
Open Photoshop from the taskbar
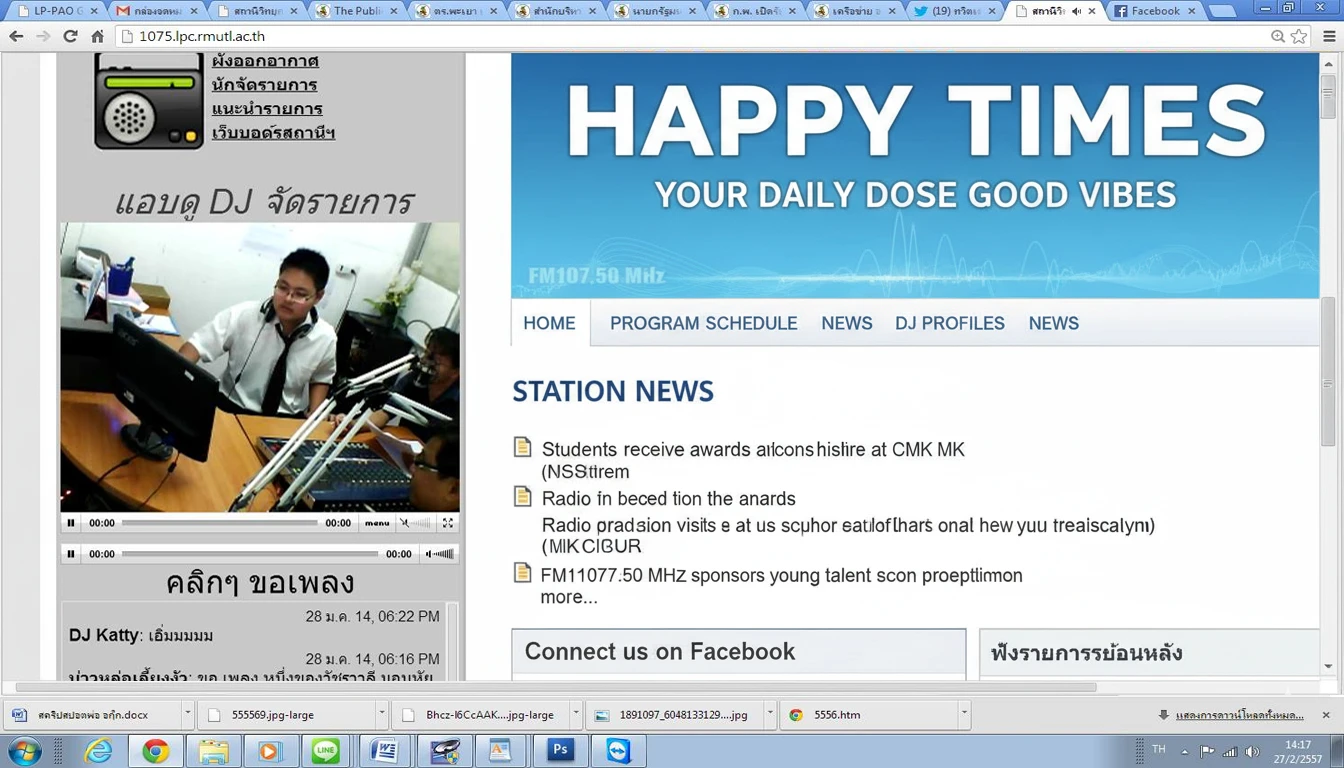tap(560, 750)
